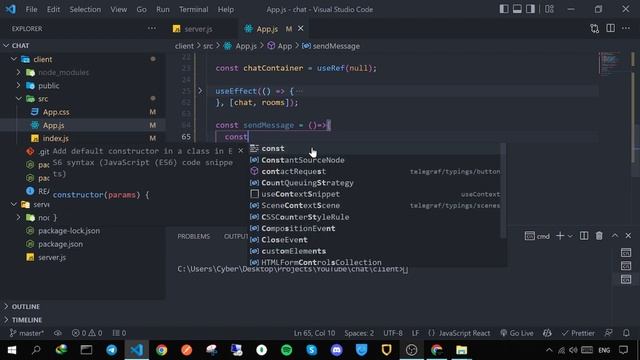Select JavaScript React language mode
This screenshot has width=640, height=360.
464,333
